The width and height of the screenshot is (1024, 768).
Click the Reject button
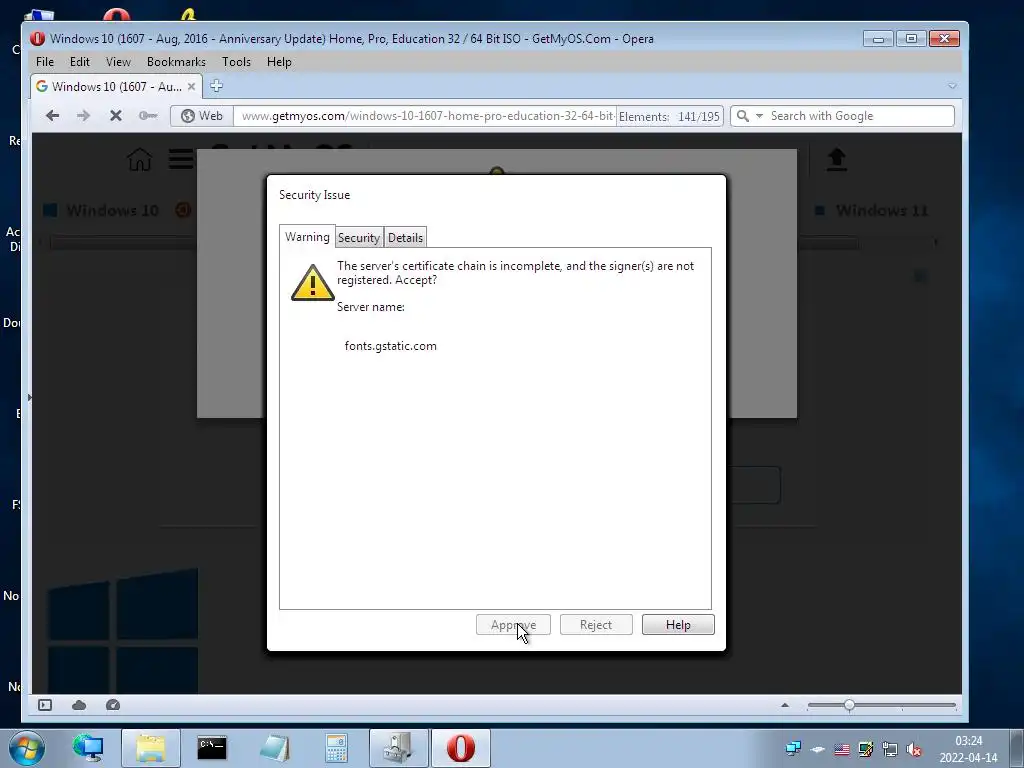point(596,624)
